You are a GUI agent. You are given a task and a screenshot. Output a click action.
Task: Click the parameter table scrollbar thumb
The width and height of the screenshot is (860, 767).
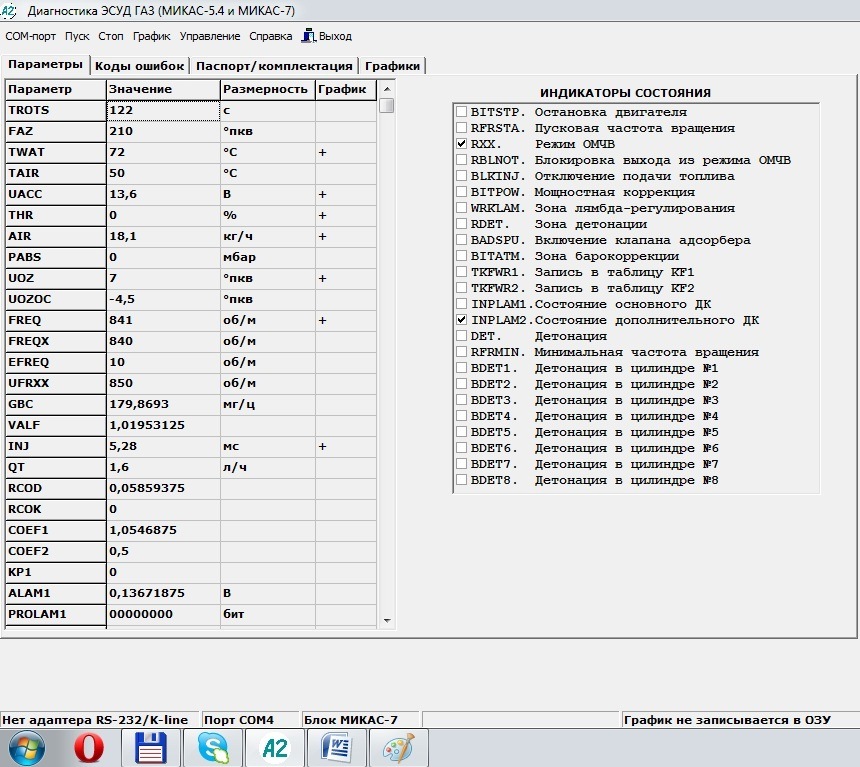(387, 105)
